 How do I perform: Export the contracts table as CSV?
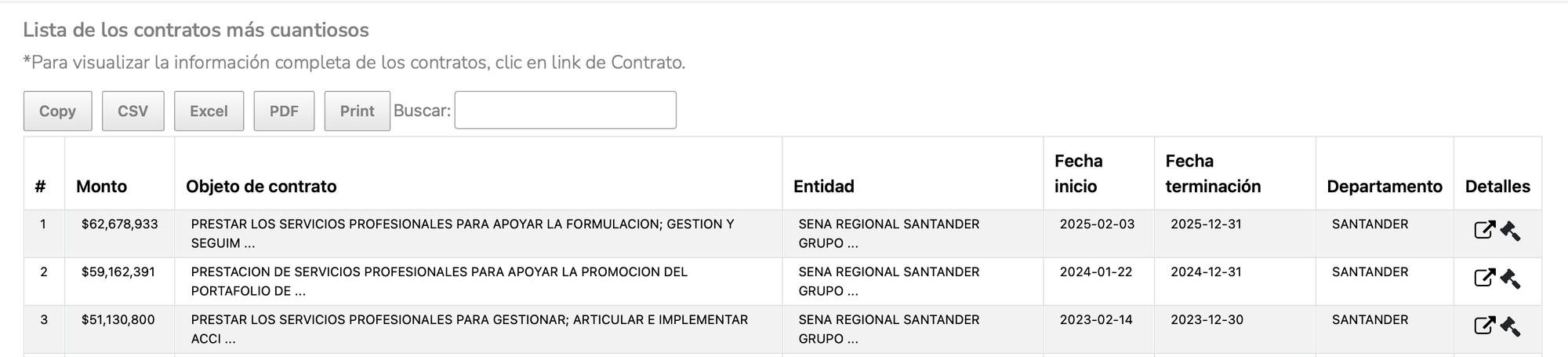132,111
